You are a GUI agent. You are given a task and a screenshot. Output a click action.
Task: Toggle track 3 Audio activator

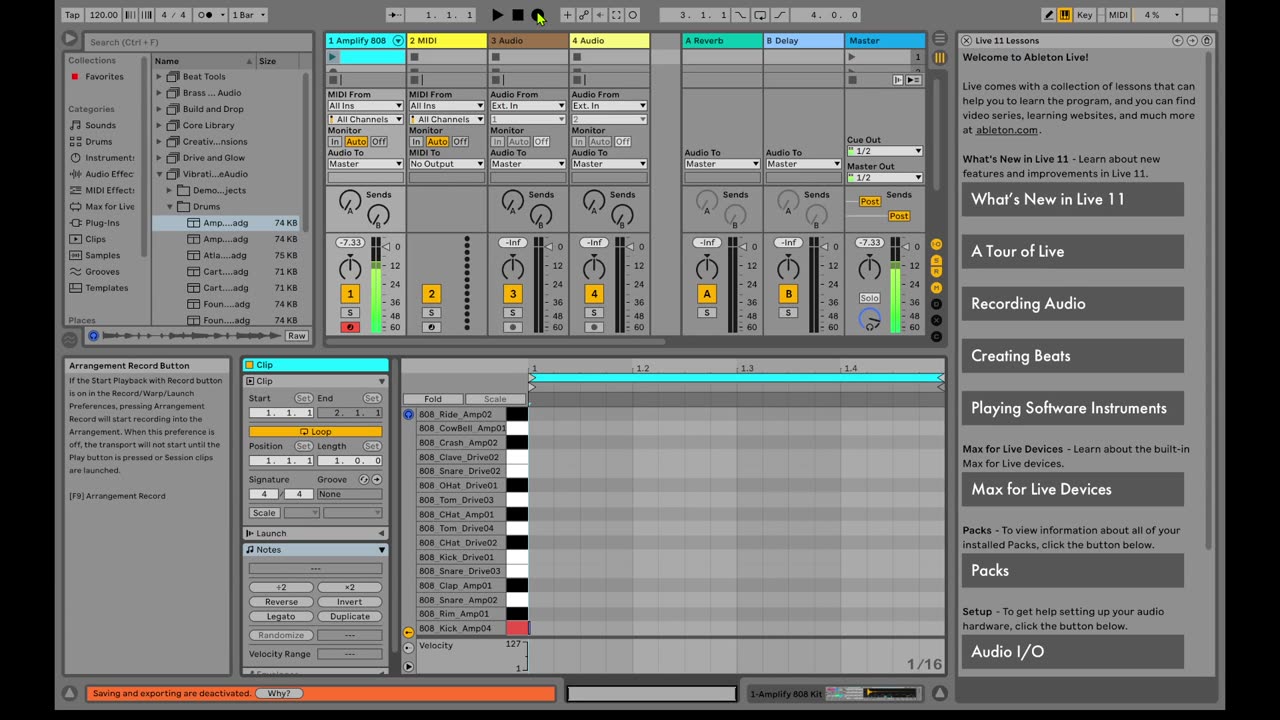(x=513, y=294)
